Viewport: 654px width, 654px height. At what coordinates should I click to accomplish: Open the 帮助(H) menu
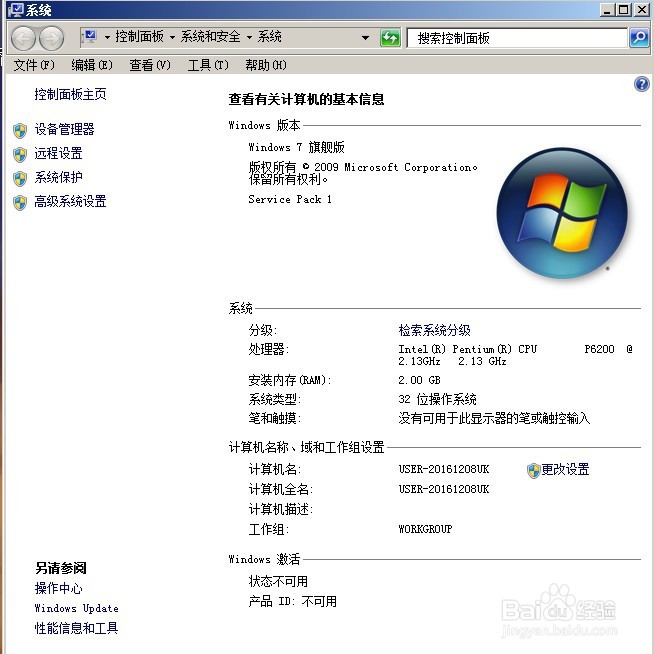[266, 65]
